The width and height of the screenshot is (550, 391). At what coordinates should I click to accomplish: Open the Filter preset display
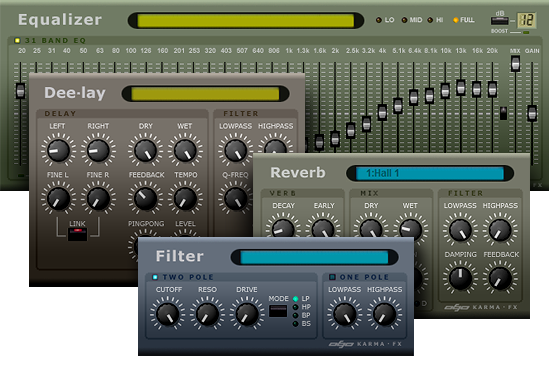314,257
